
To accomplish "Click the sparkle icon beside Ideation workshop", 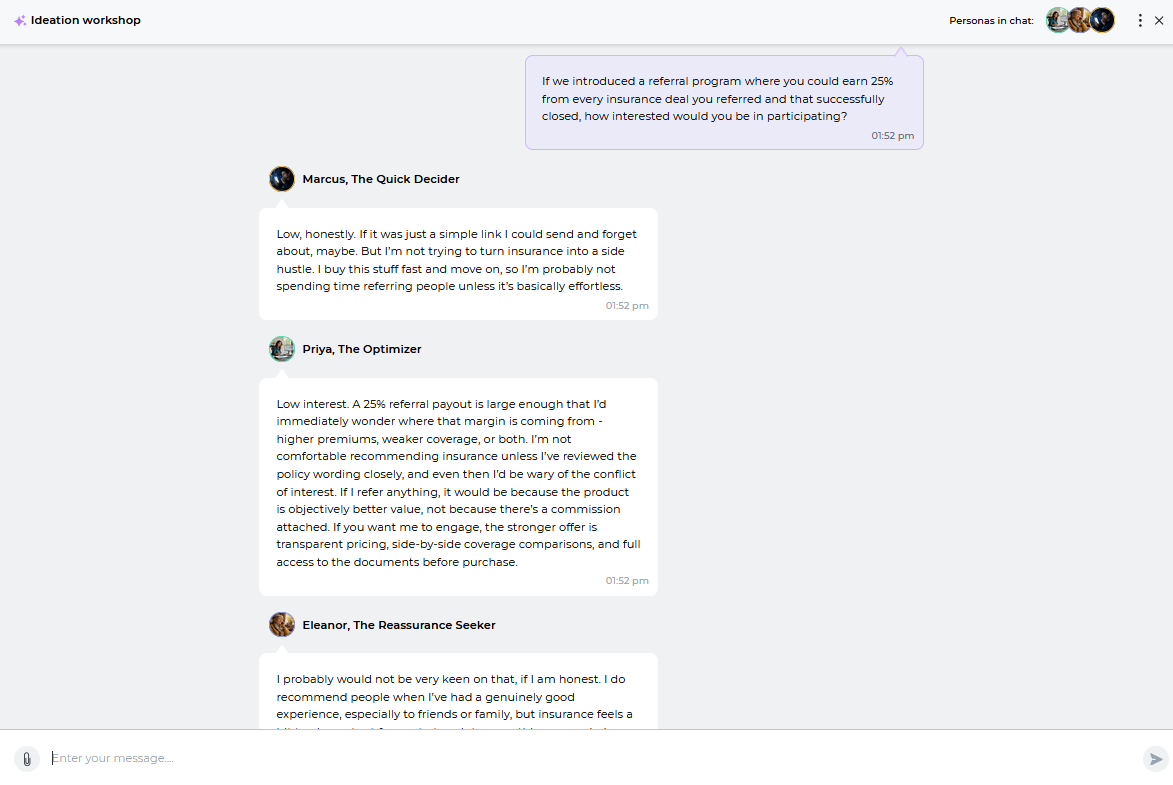I will (20, 21).
